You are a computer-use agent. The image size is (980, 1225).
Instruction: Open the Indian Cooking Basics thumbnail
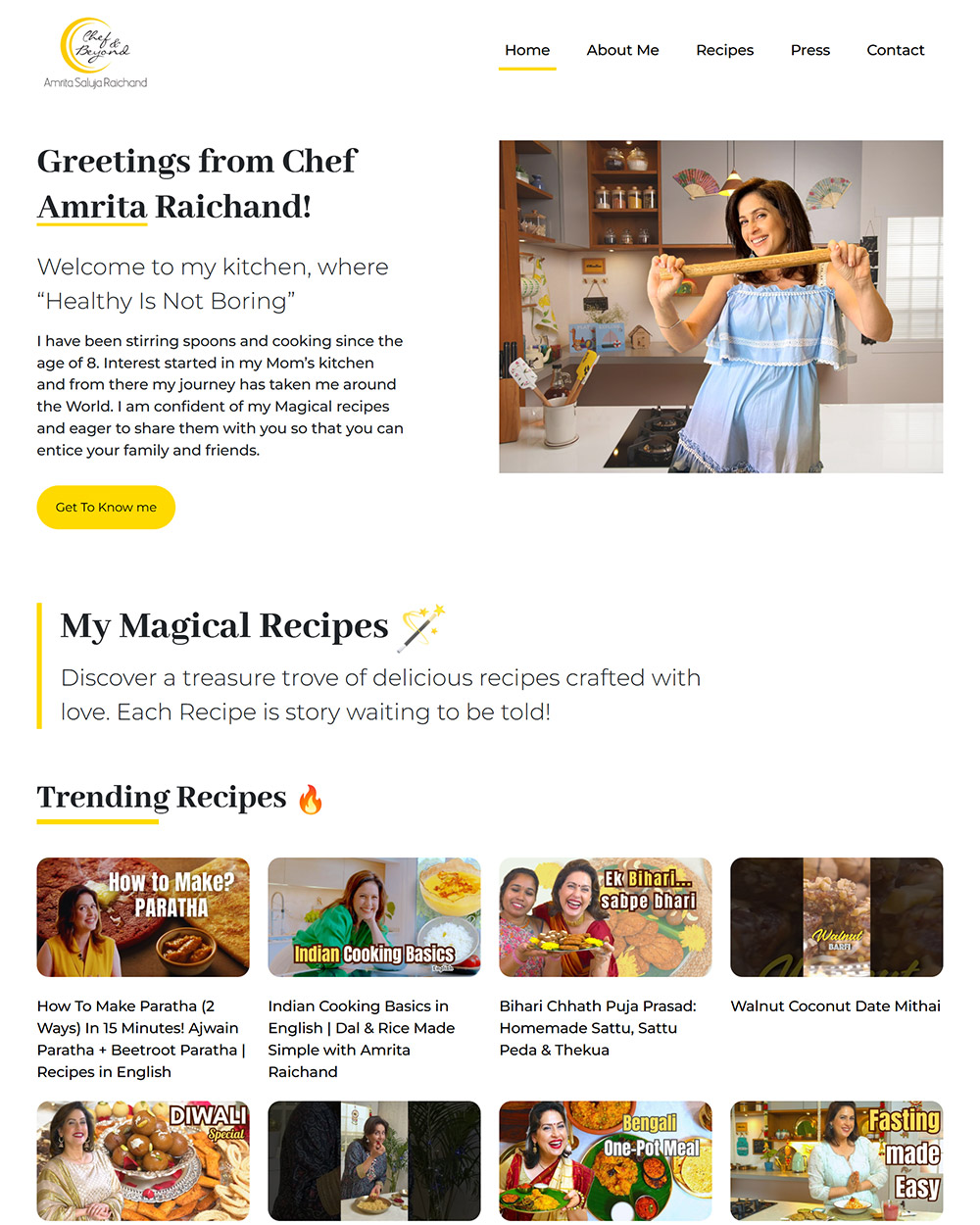click(x=374, y=917)
